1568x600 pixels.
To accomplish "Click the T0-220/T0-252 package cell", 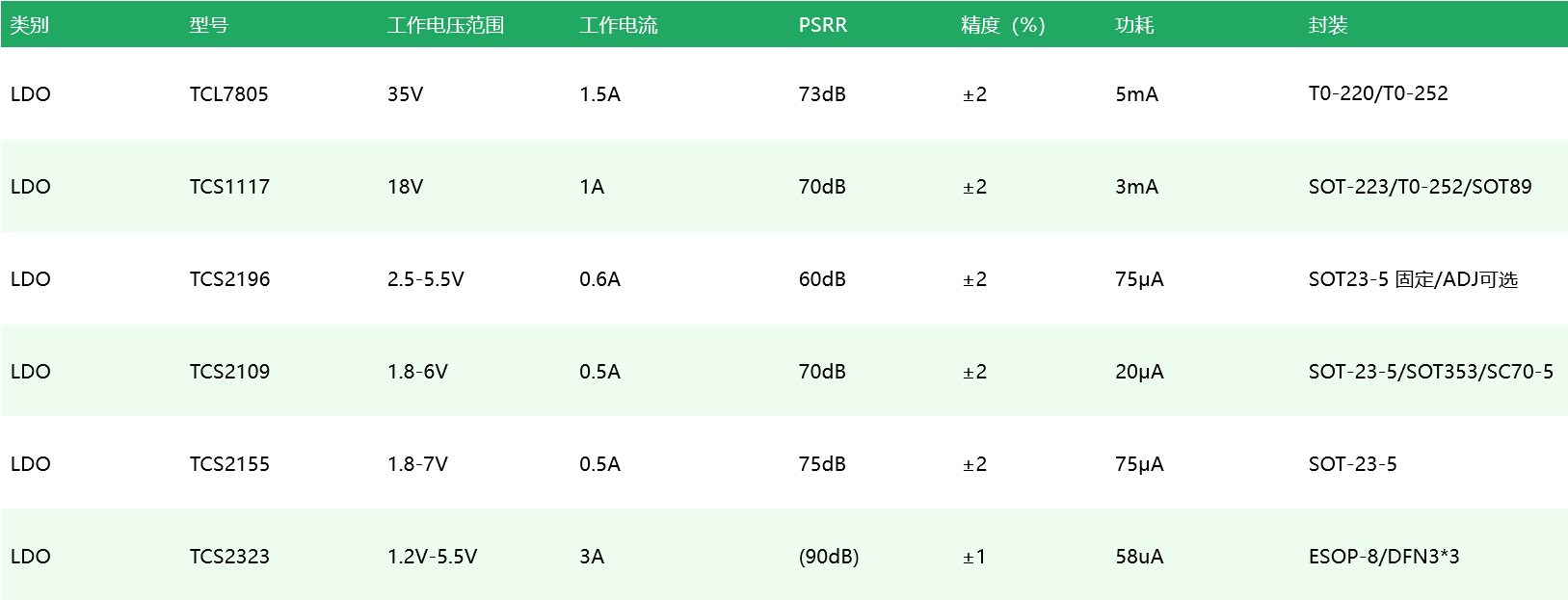I will (1378, 93).
